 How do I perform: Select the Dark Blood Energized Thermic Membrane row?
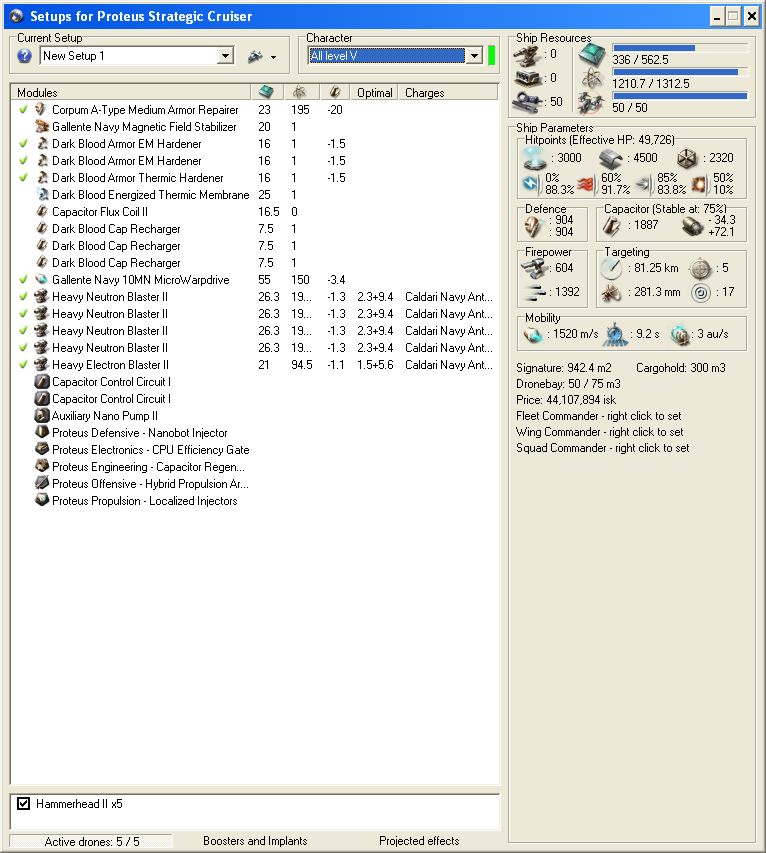255,195
